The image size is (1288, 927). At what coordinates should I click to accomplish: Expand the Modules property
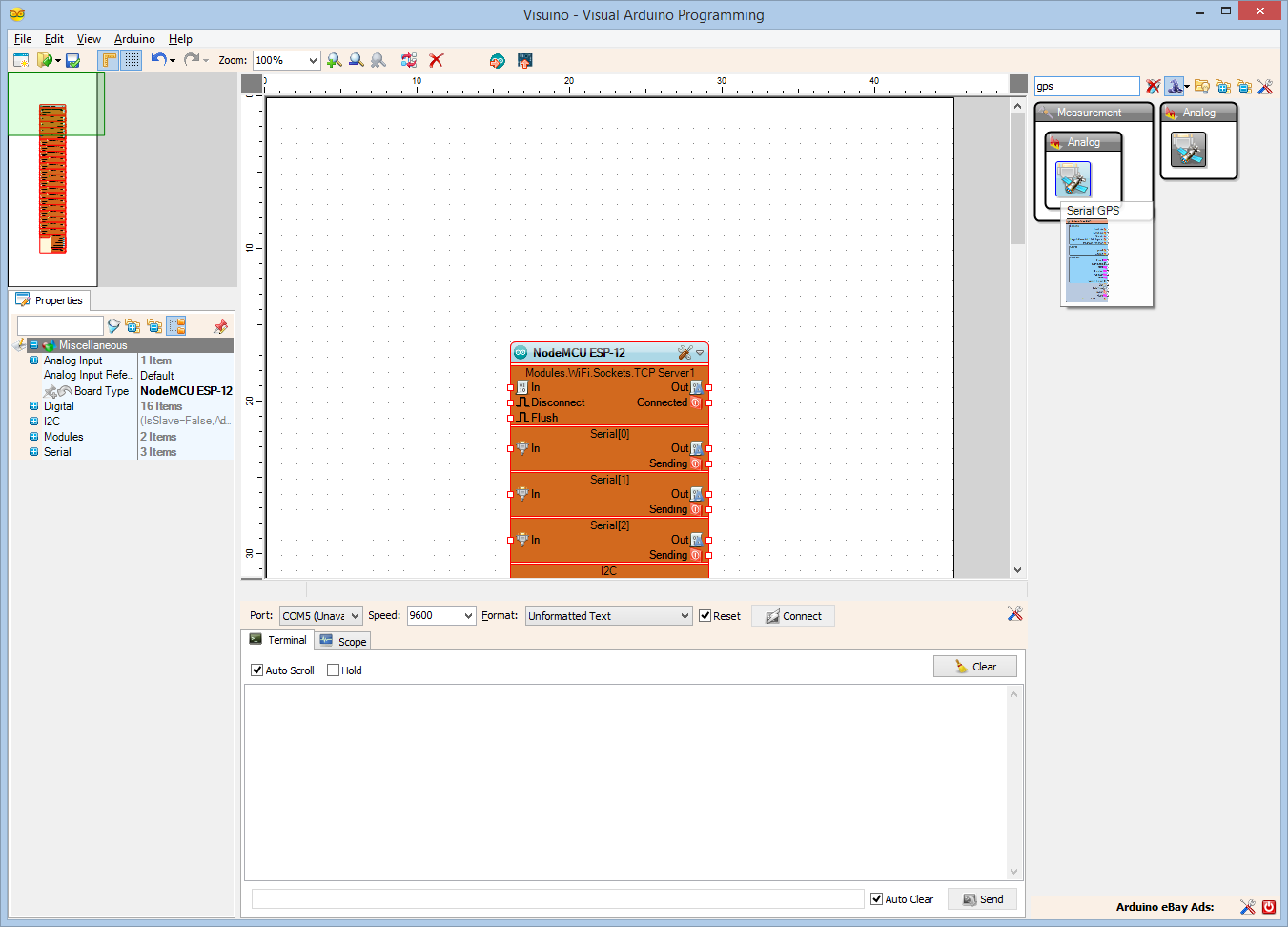click(33, 437)
